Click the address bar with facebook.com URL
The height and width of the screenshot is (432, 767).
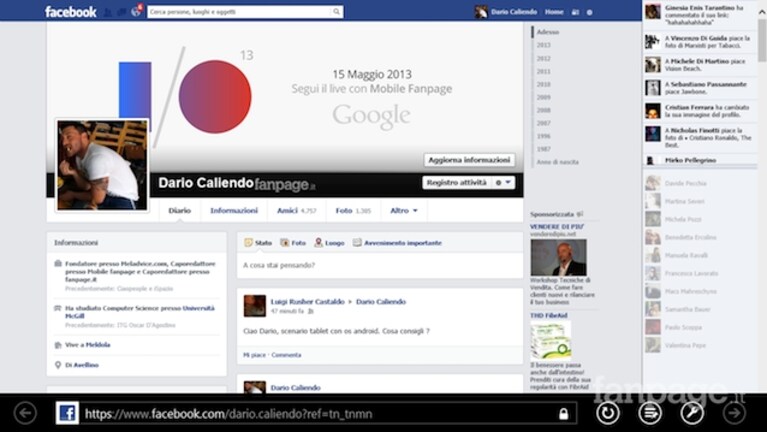click(318, 414)
